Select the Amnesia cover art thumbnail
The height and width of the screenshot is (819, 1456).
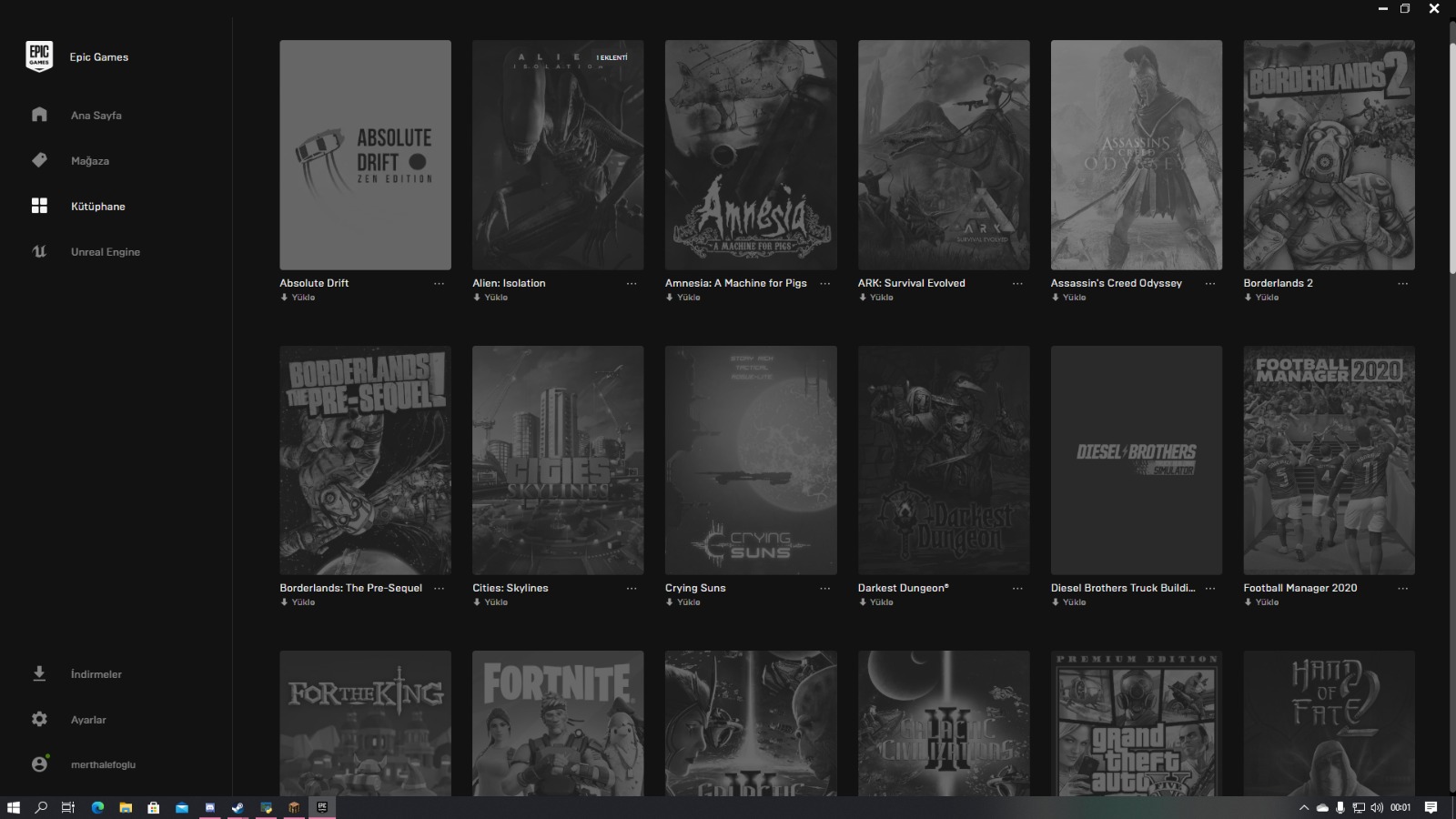coord(751,155)
